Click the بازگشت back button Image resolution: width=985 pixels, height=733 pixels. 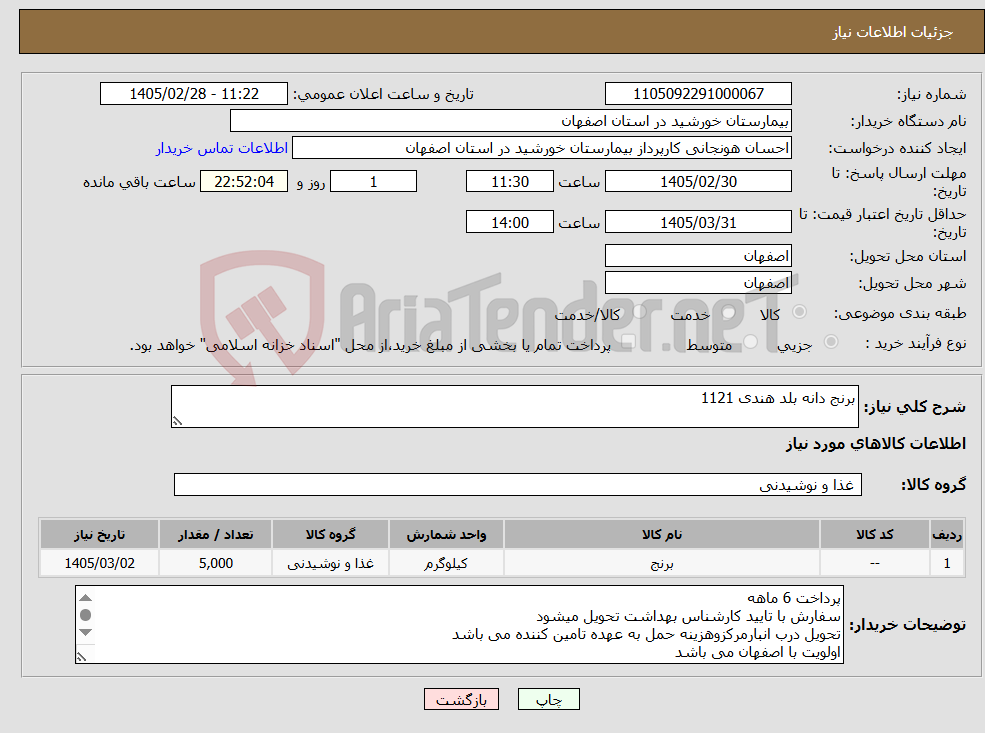461,700
